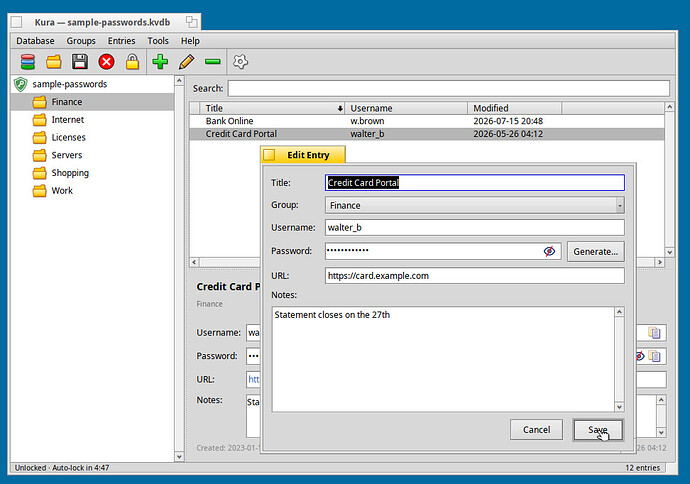The height and width of the screenshot is (484, 690).
Task: Edit the entry using the pencil icon
Action: [x=186, y=62]
